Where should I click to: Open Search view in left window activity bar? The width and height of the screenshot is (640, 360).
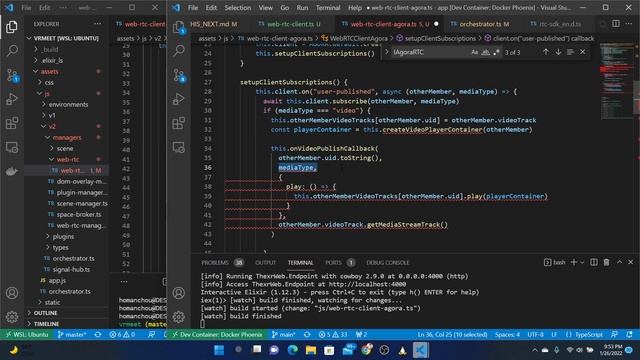12,51
